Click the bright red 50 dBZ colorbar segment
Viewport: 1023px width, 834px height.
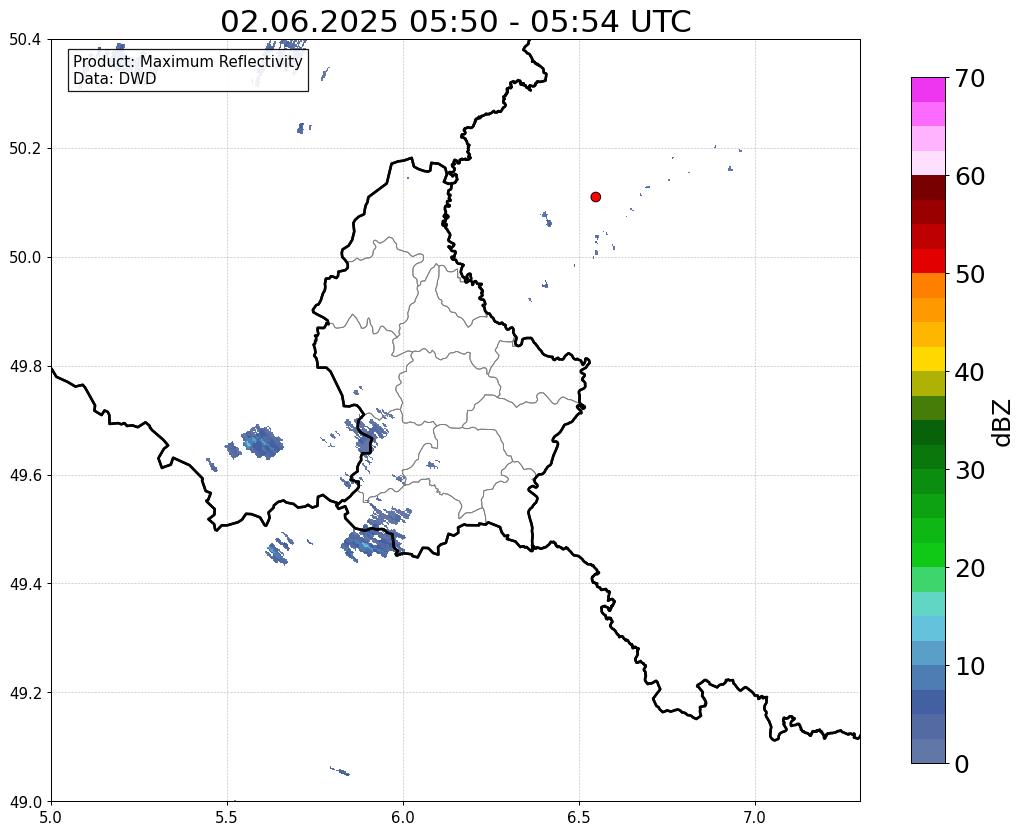[928, 261]
